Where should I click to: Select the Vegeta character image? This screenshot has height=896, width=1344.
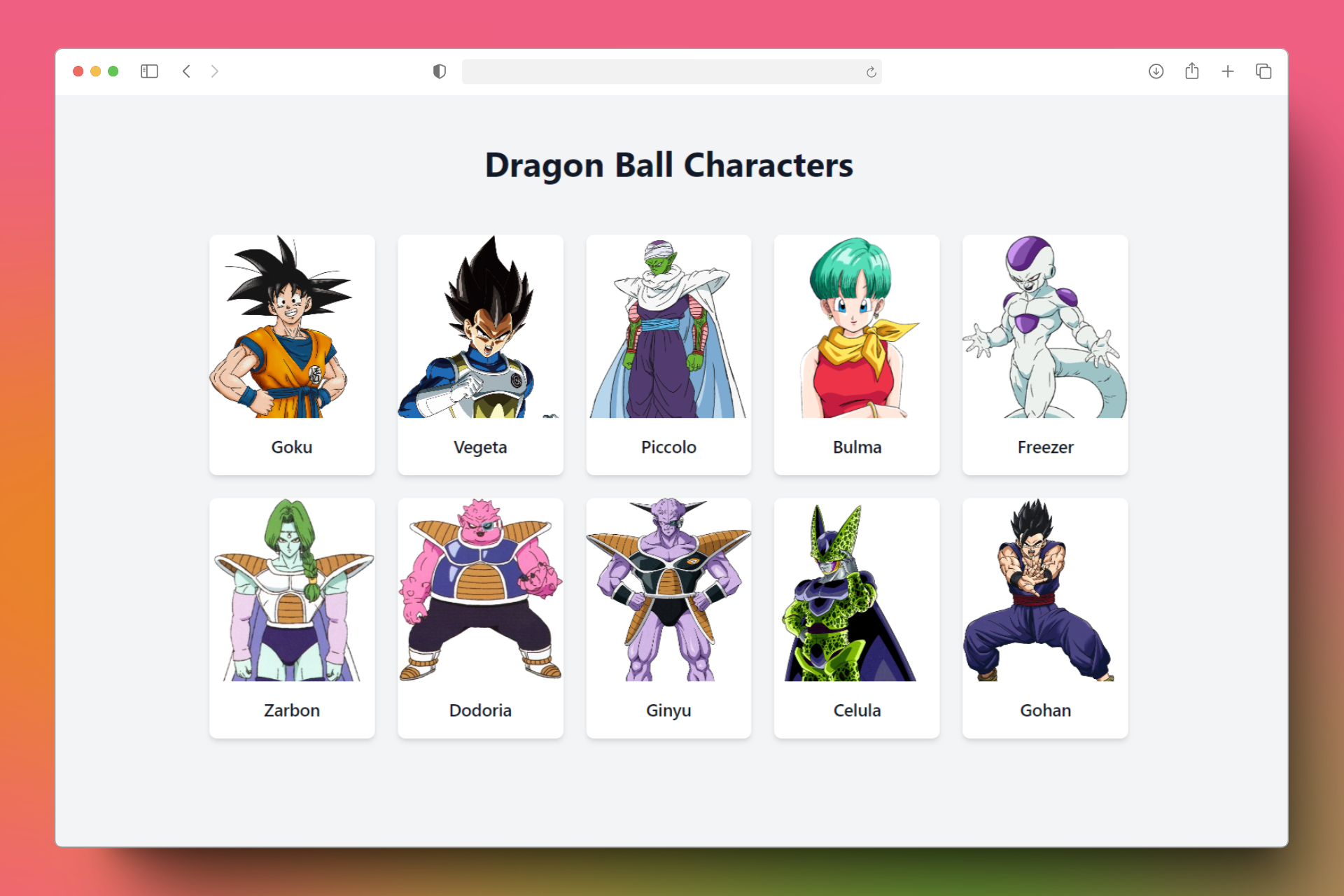pos(480,326)
